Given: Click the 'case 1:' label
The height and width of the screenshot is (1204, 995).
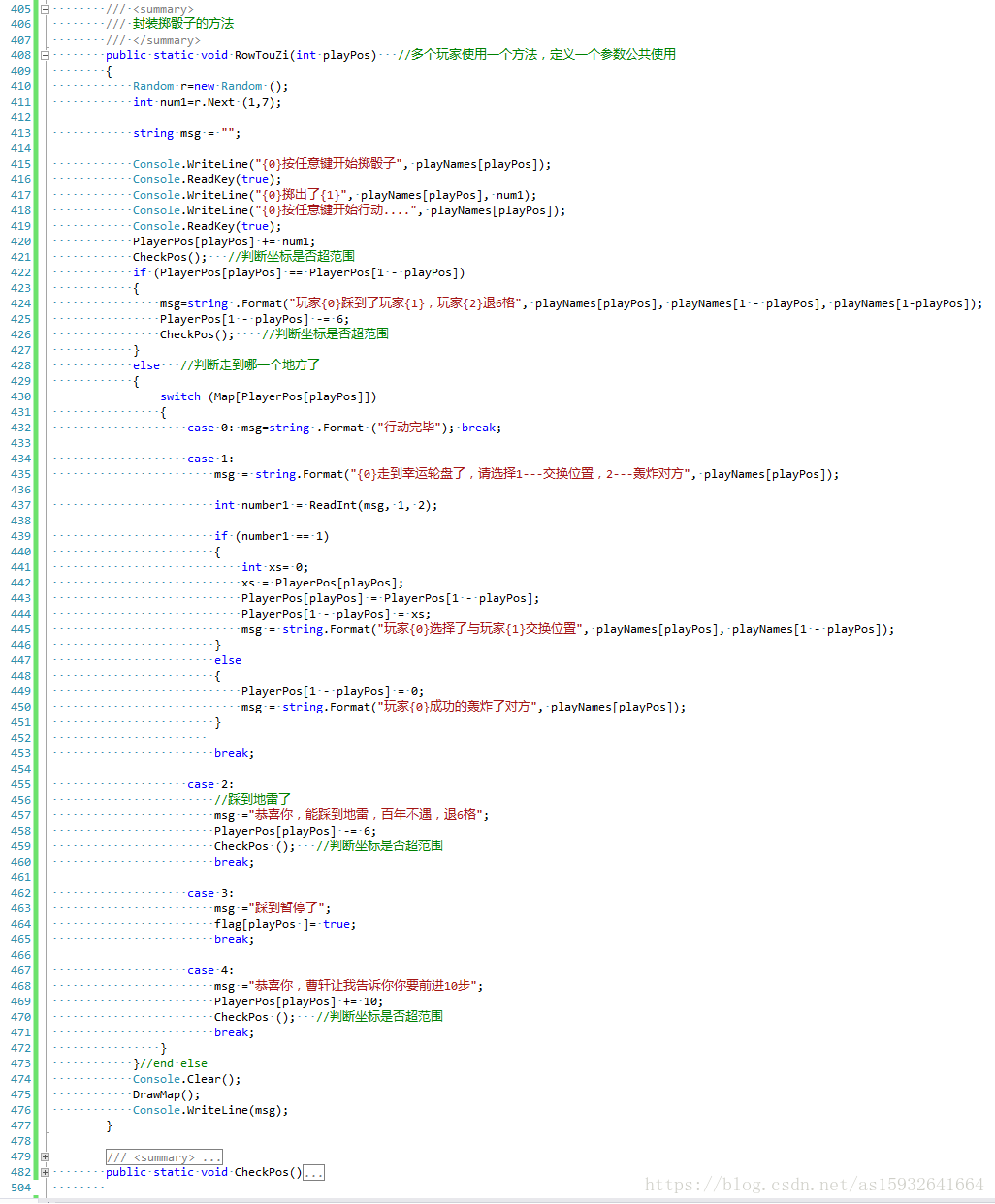Looking at the screenshot, I should click(210, 459).
